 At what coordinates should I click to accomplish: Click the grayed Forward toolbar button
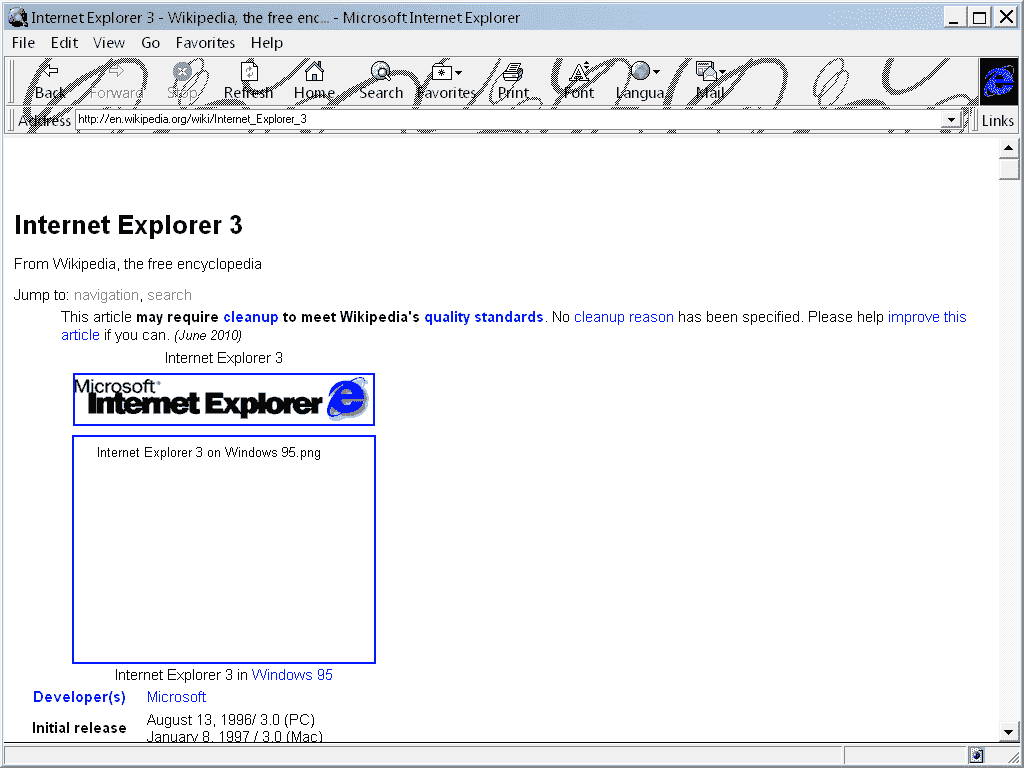click(x=116, y=81)
